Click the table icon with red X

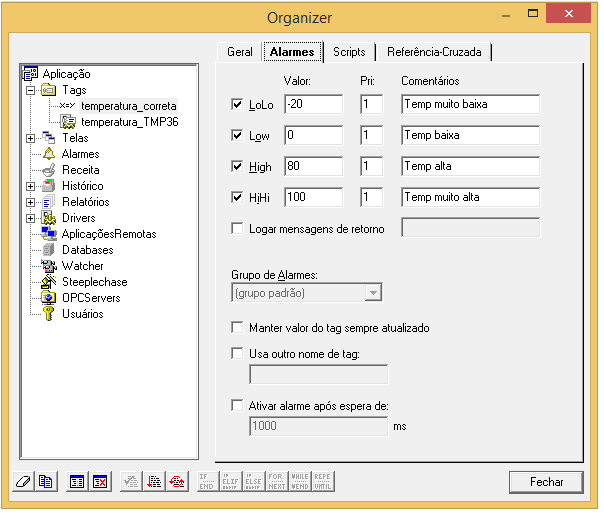[100, 481]
